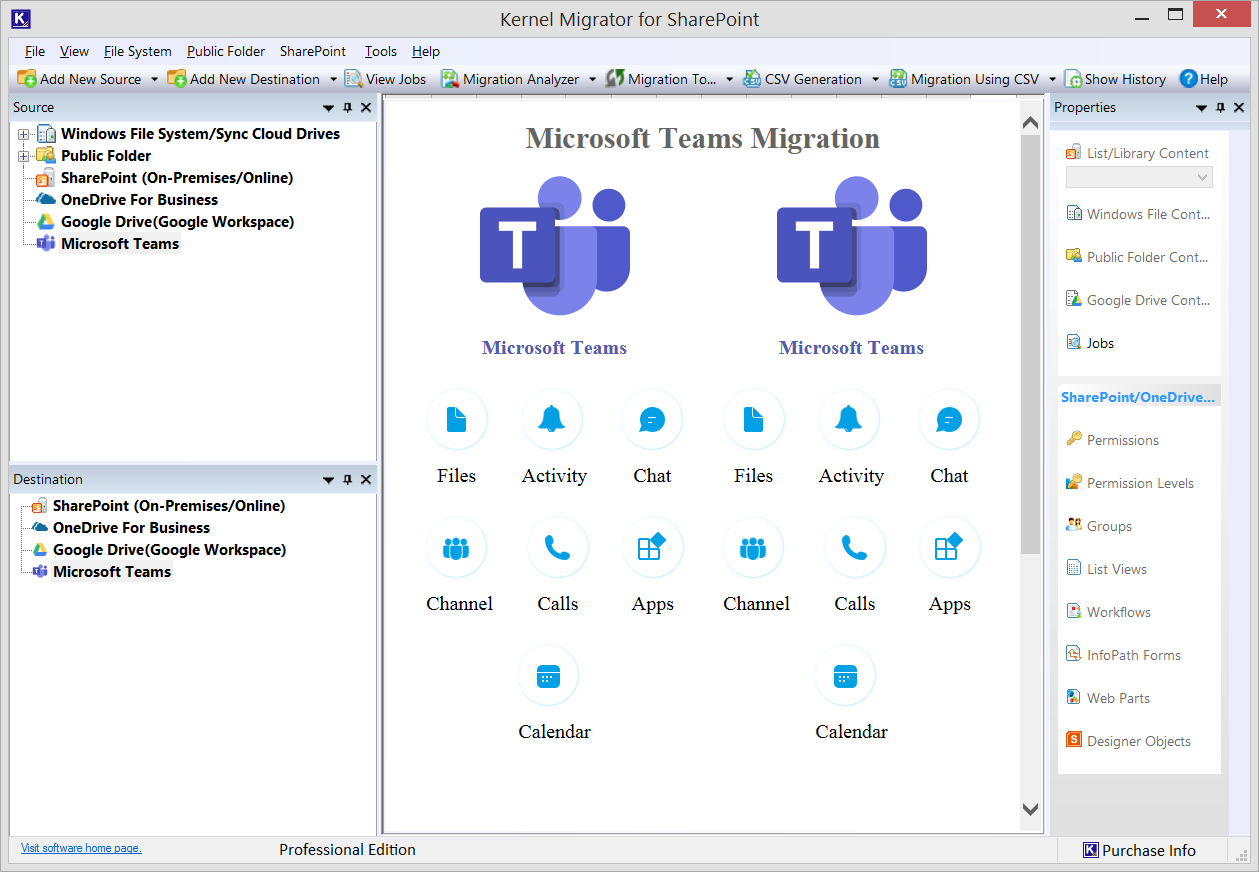Image resolution: width=1259 pixels, height=872 pixels.
Task: Open the Properties panel options dropdown arrow
Action: [x=1202, y=108]
